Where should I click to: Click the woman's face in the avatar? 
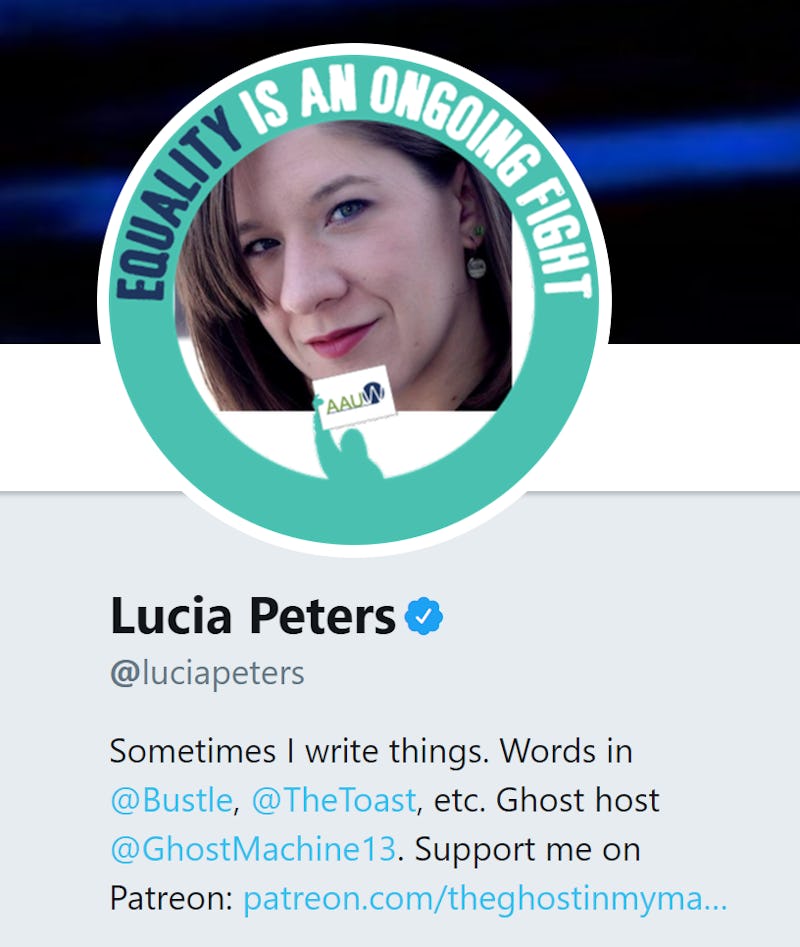coord(338,260)
